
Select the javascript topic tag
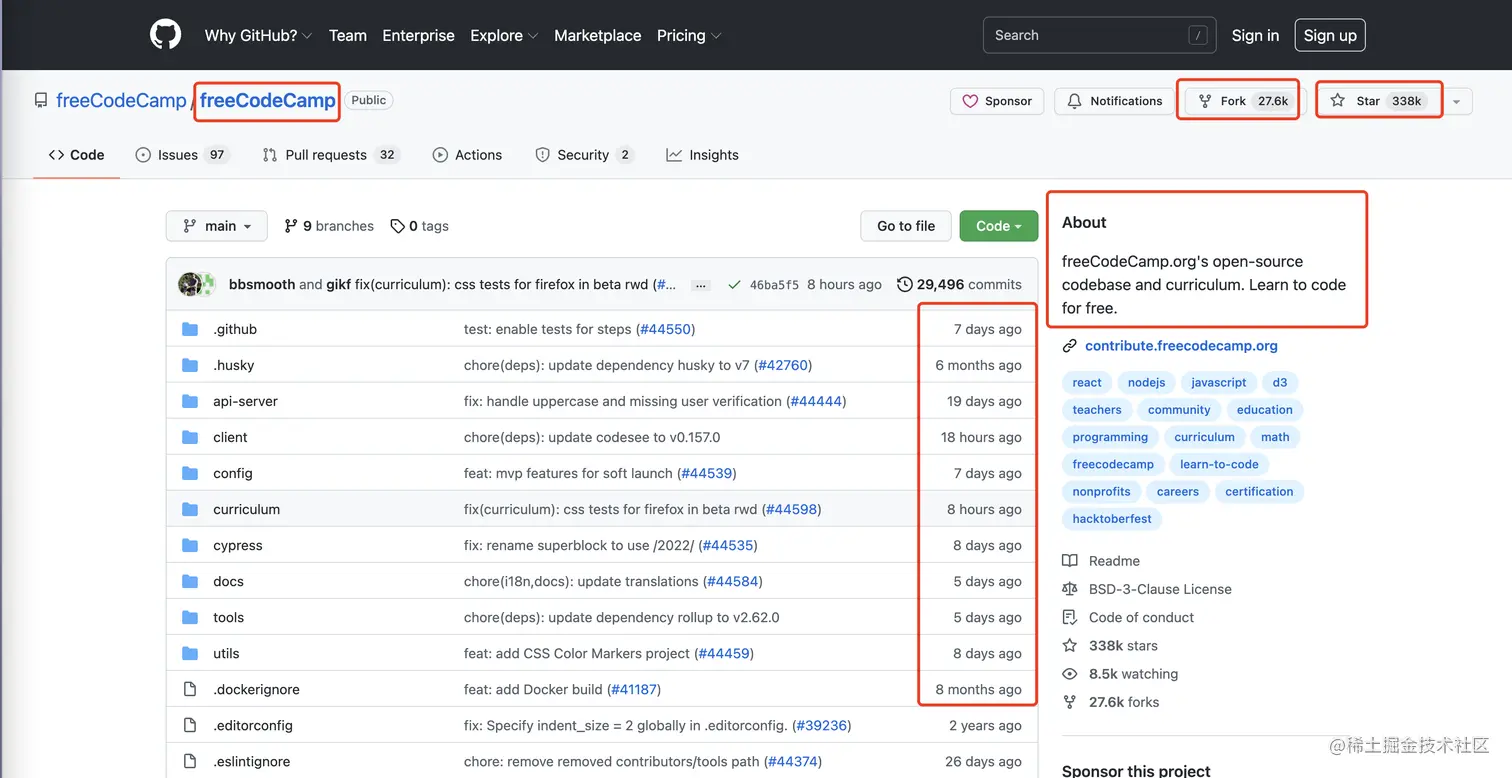[x=1218, y=382]
